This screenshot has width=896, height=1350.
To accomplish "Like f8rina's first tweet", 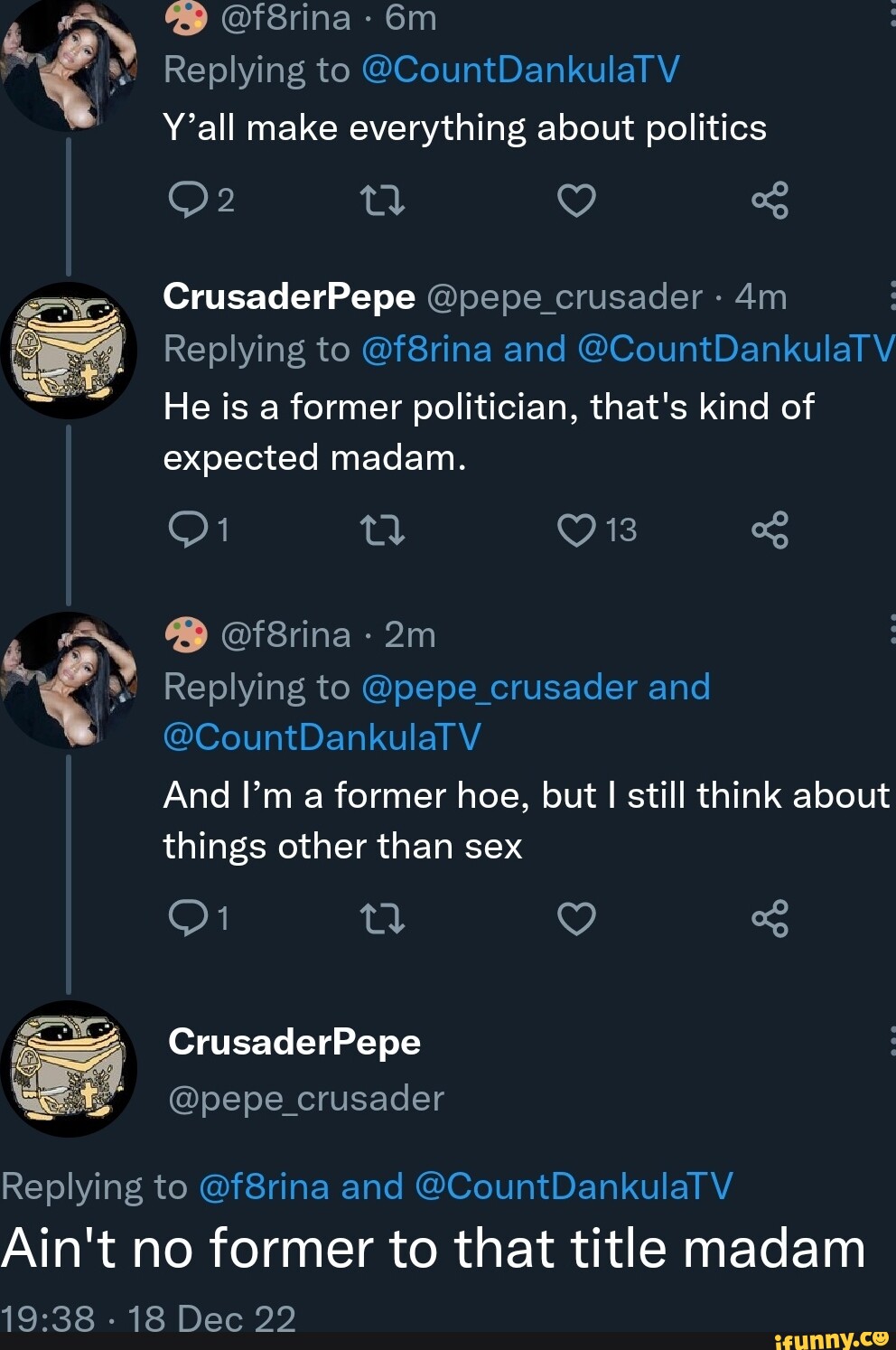I will pyautogui.click(x=577, y=201).
